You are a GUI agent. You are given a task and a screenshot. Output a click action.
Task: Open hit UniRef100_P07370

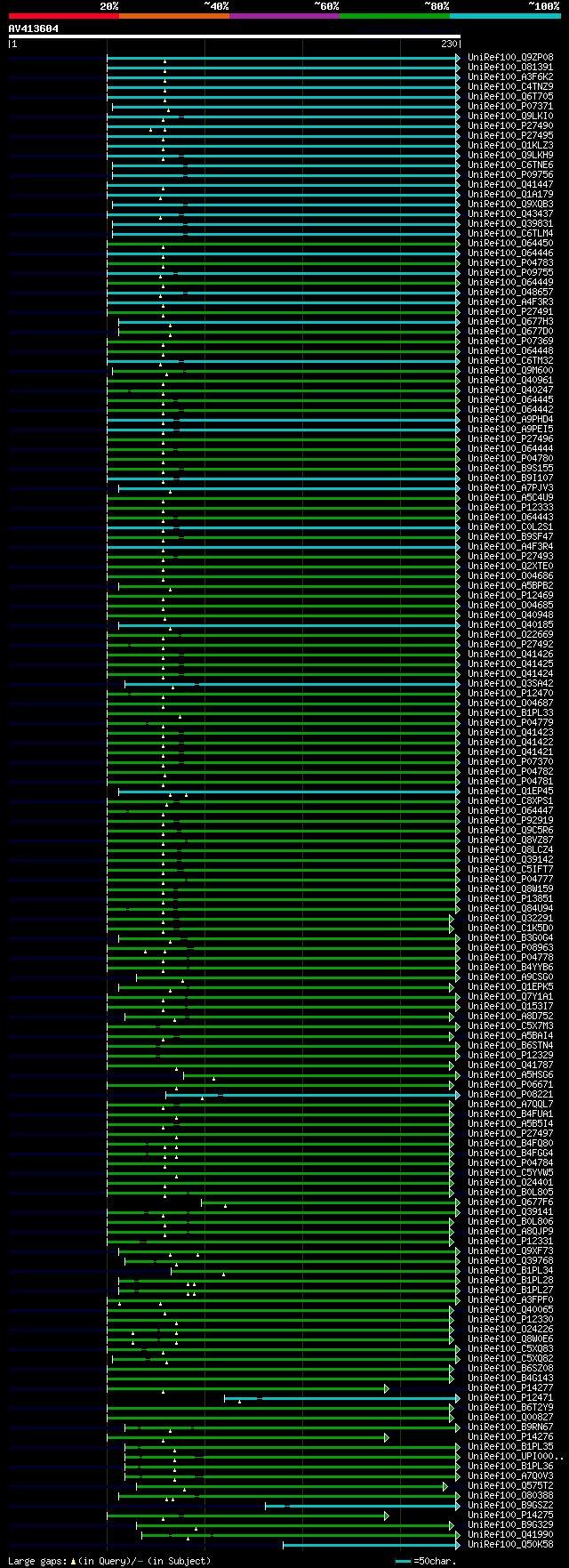tap(510, 762)
